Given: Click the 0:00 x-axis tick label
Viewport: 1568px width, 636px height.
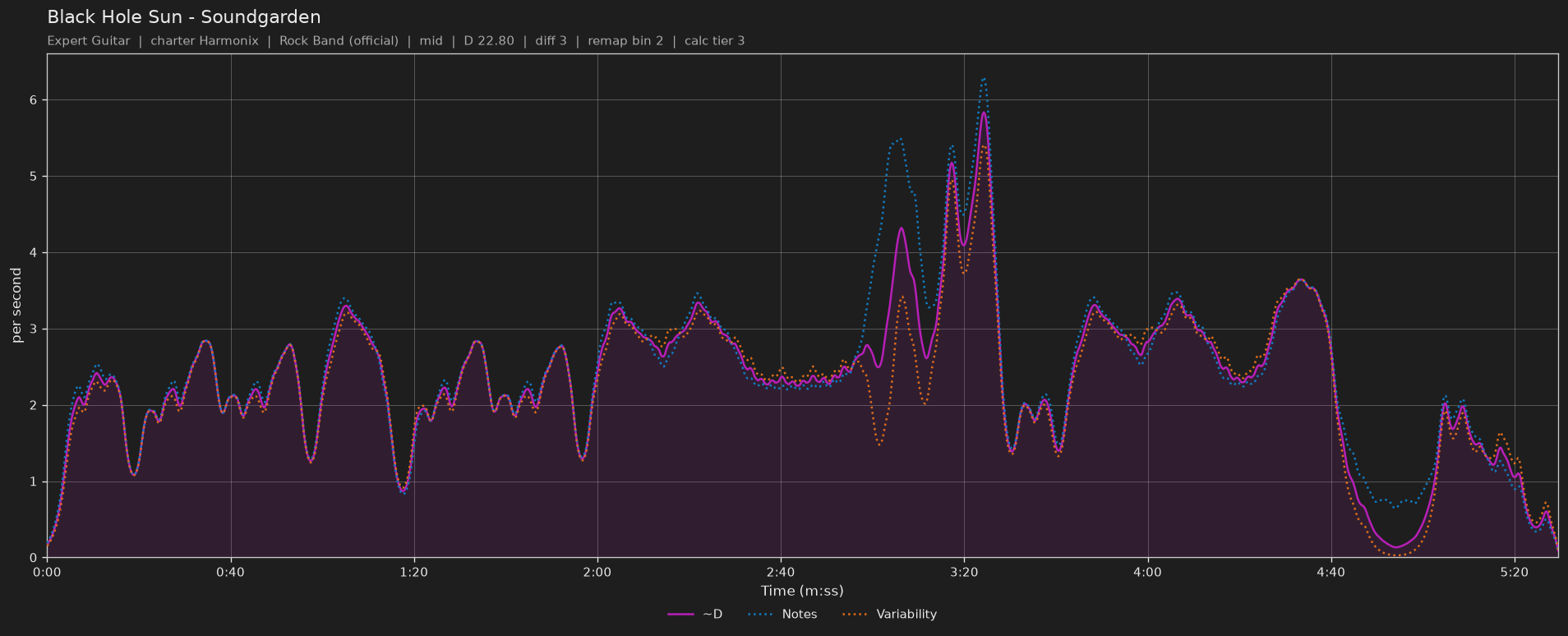Looking at the screenshot, I should point(47,573).
